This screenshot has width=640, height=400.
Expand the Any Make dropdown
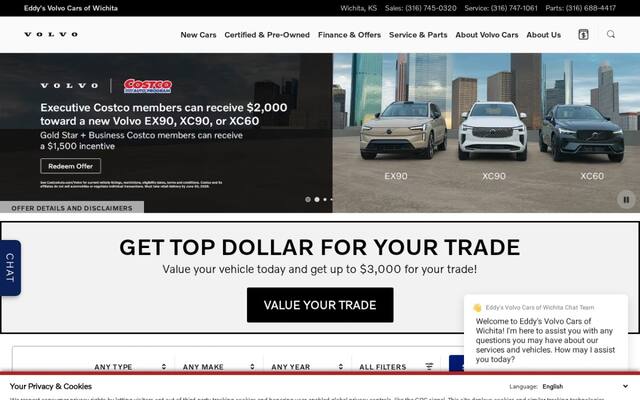coord(219,367)
